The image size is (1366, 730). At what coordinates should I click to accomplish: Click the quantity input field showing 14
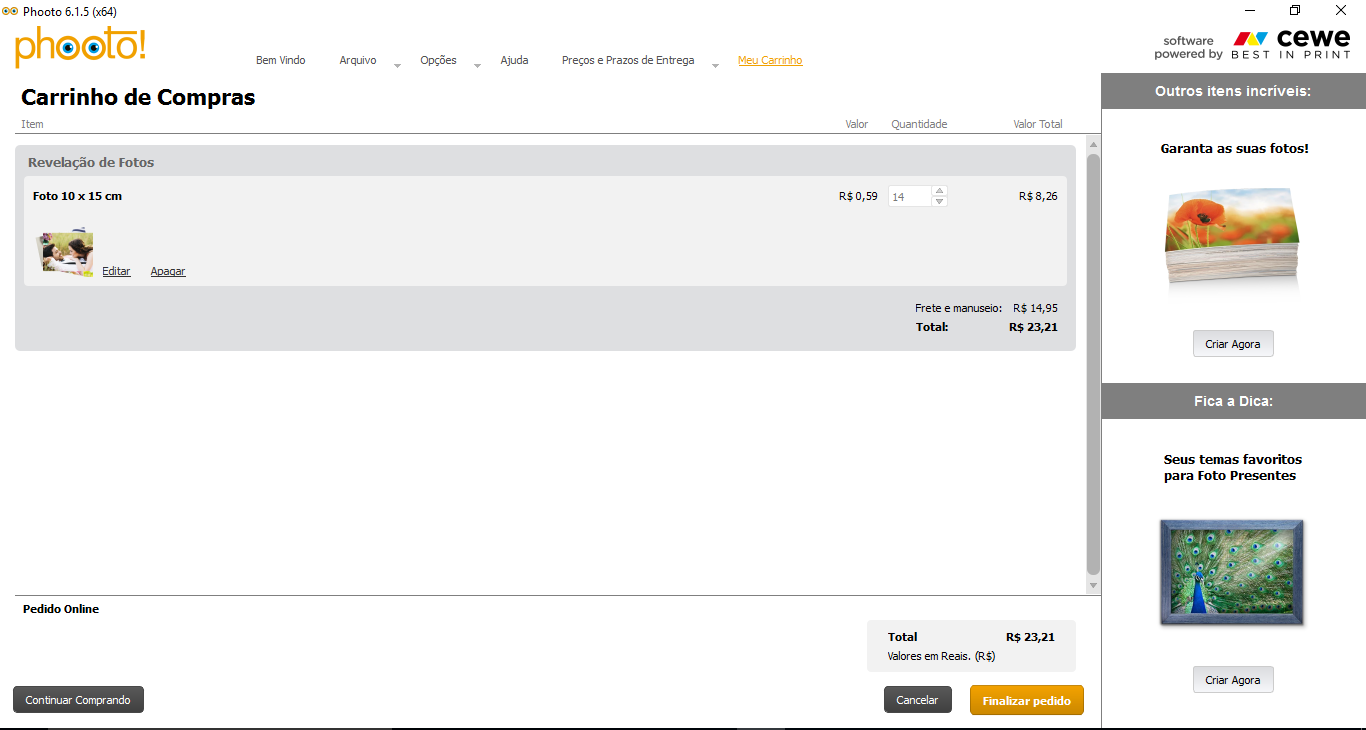point(909,197)
